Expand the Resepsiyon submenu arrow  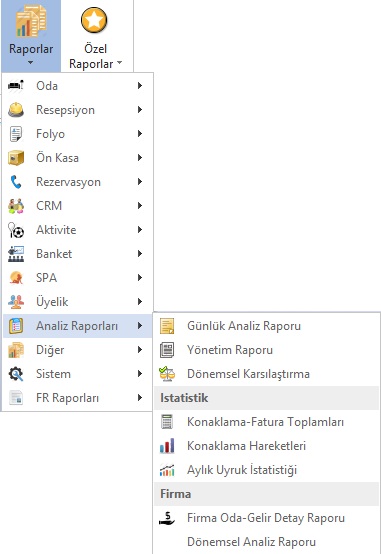[140, 110]
